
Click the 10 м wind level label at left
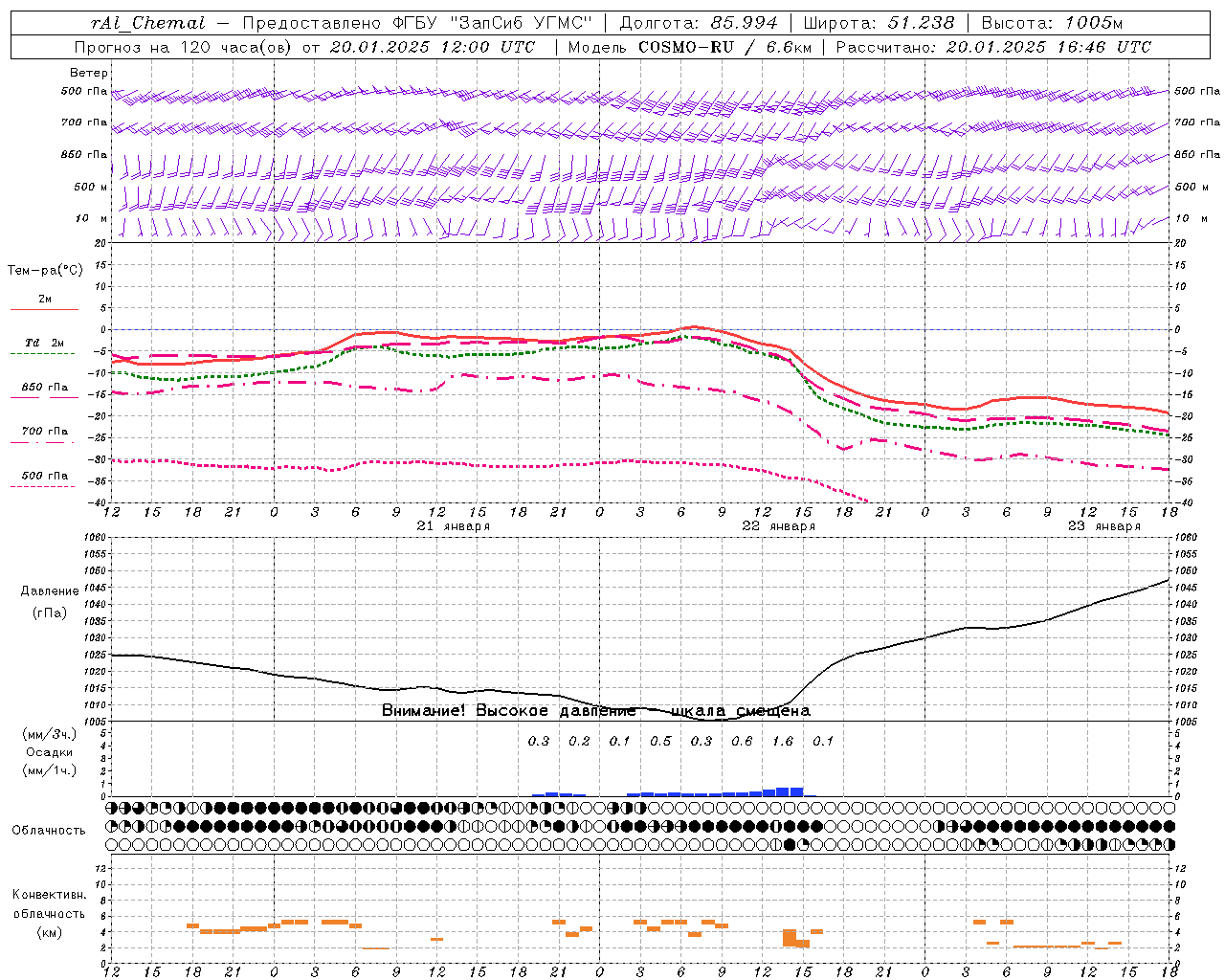pyautogui.click(x=92, y=218)
